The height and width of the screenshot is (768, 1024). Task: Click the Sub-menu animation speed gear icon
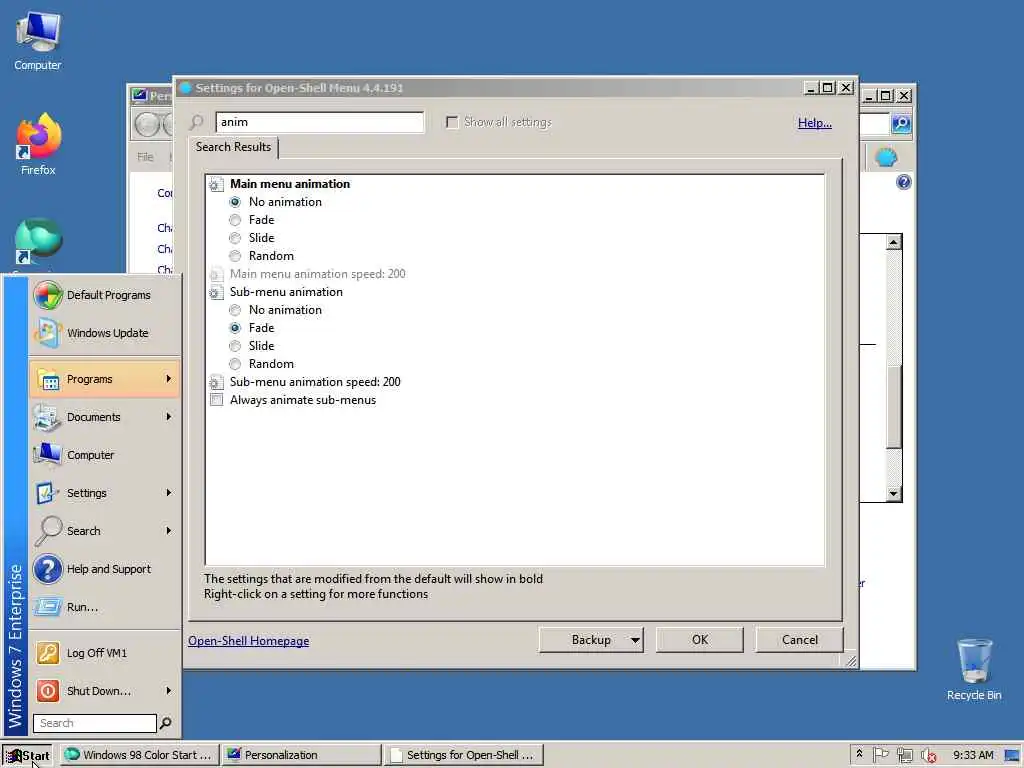(x=216, y=383)
